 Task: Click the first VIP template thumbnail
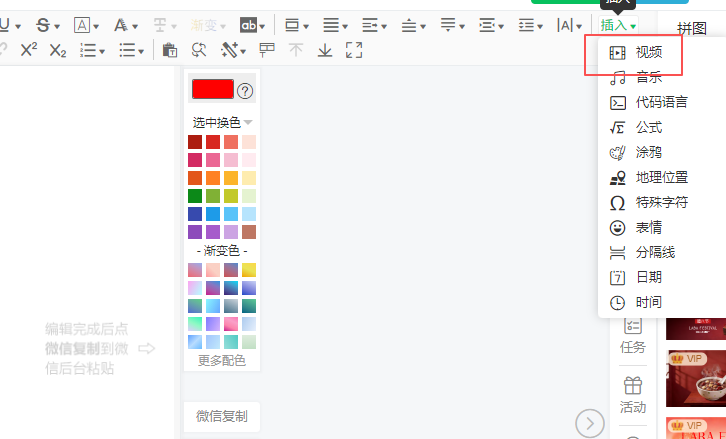[696, 378]
